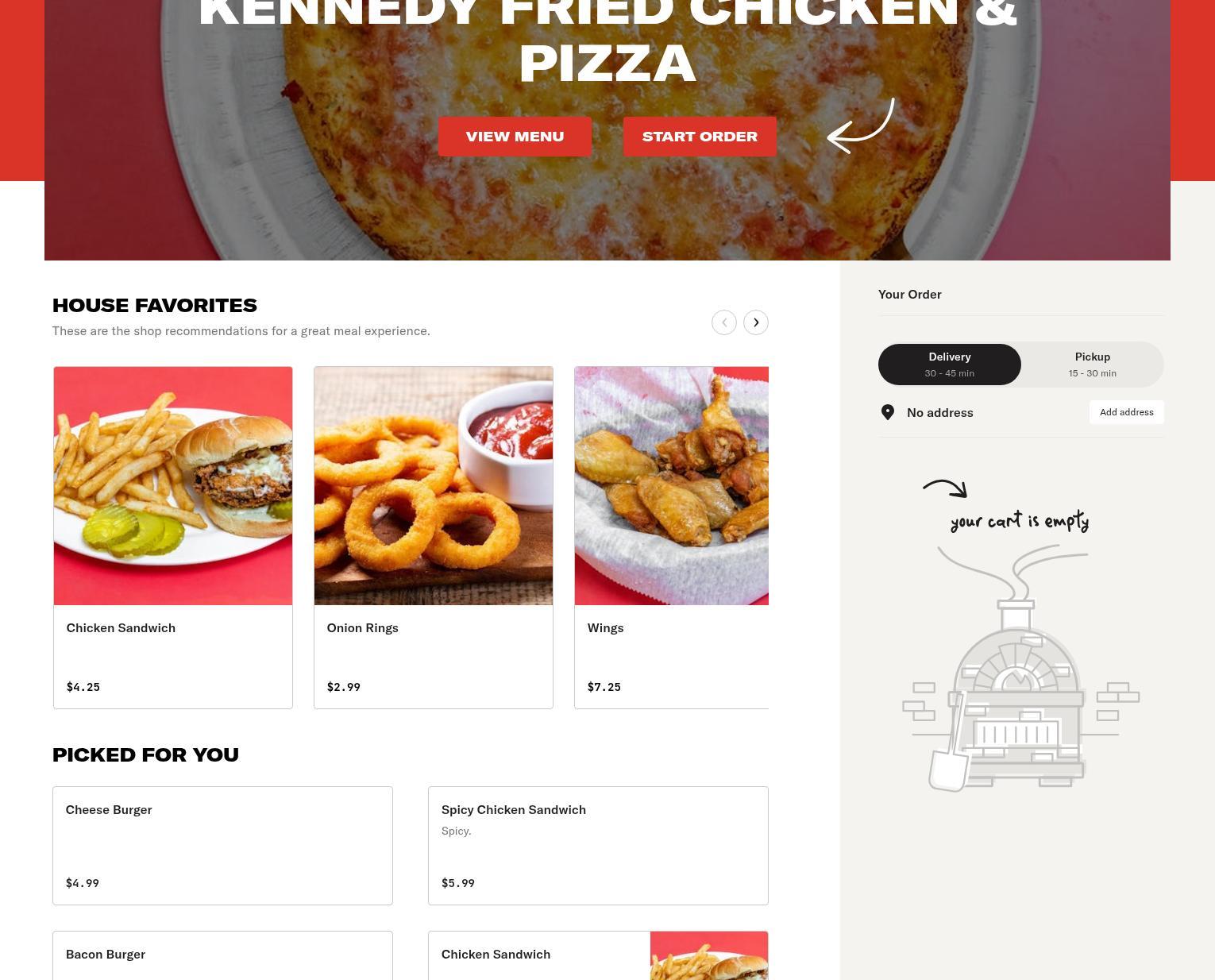This screenshot has height=980, width=1215.
Task: Click the Onion Rings $2.99 price
Action: tap(344, 687)
